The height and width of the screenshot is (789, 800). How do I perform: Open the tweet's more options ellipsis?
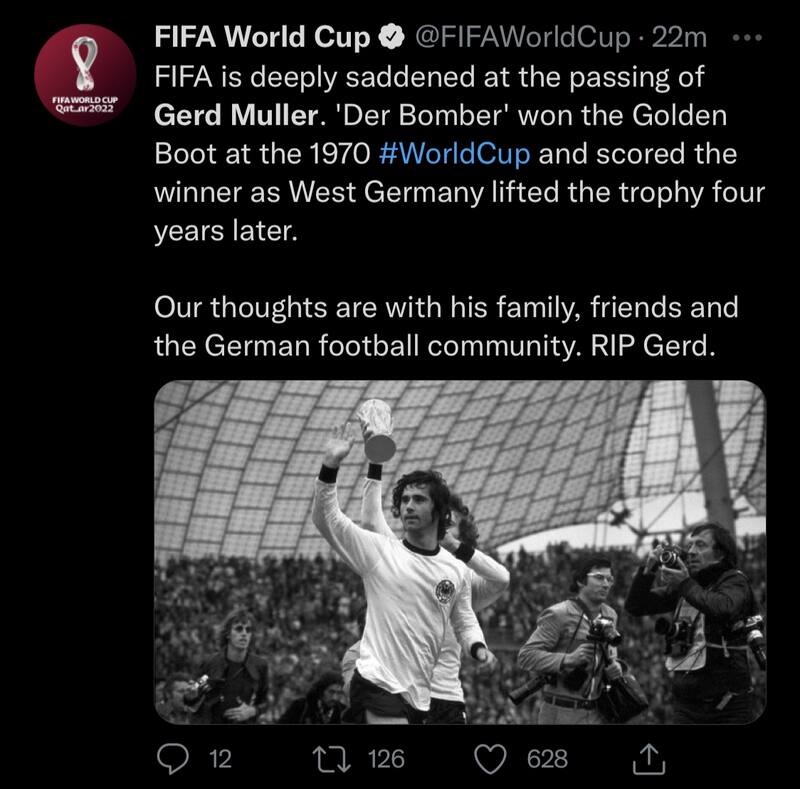pos(748,37)
